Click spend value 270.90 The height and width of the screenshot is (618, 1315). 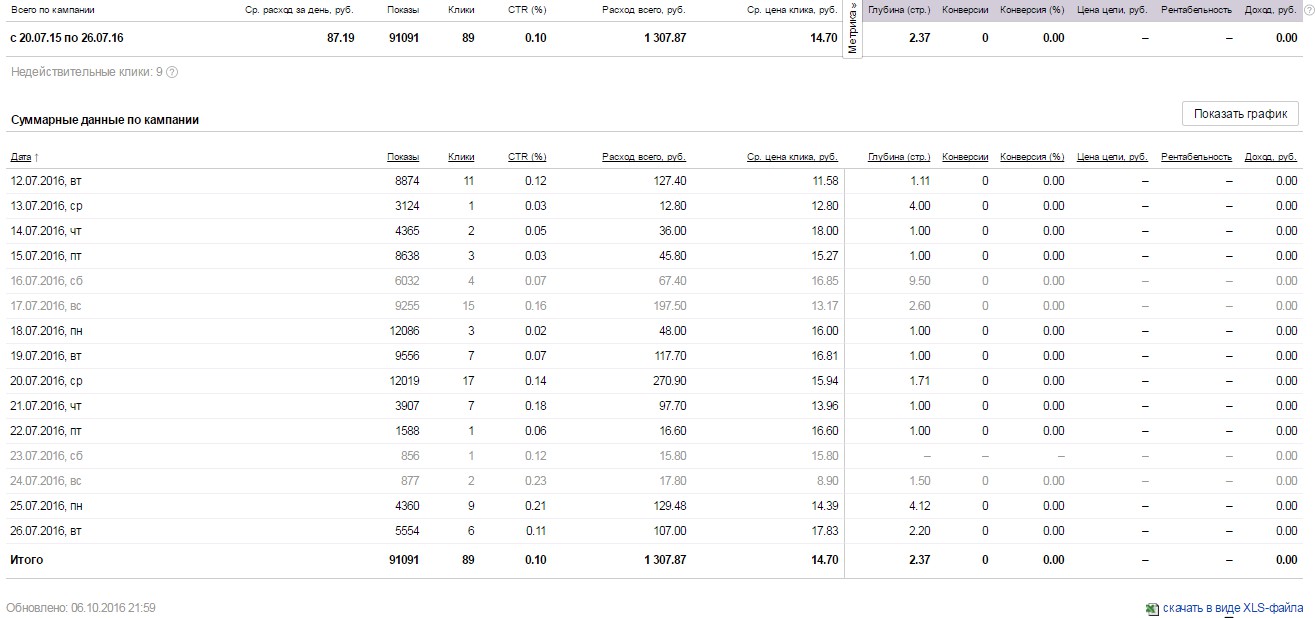tap(670, 381)
